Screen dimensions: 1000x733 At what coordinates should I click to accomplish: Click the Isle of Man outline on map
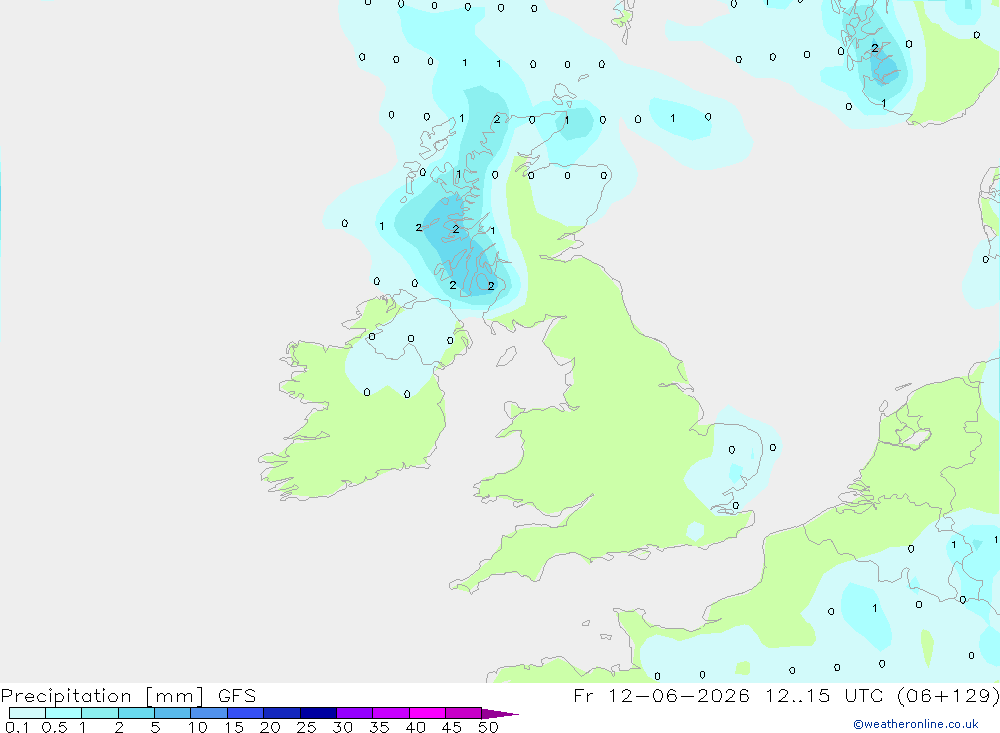click(x=506, y=356)
